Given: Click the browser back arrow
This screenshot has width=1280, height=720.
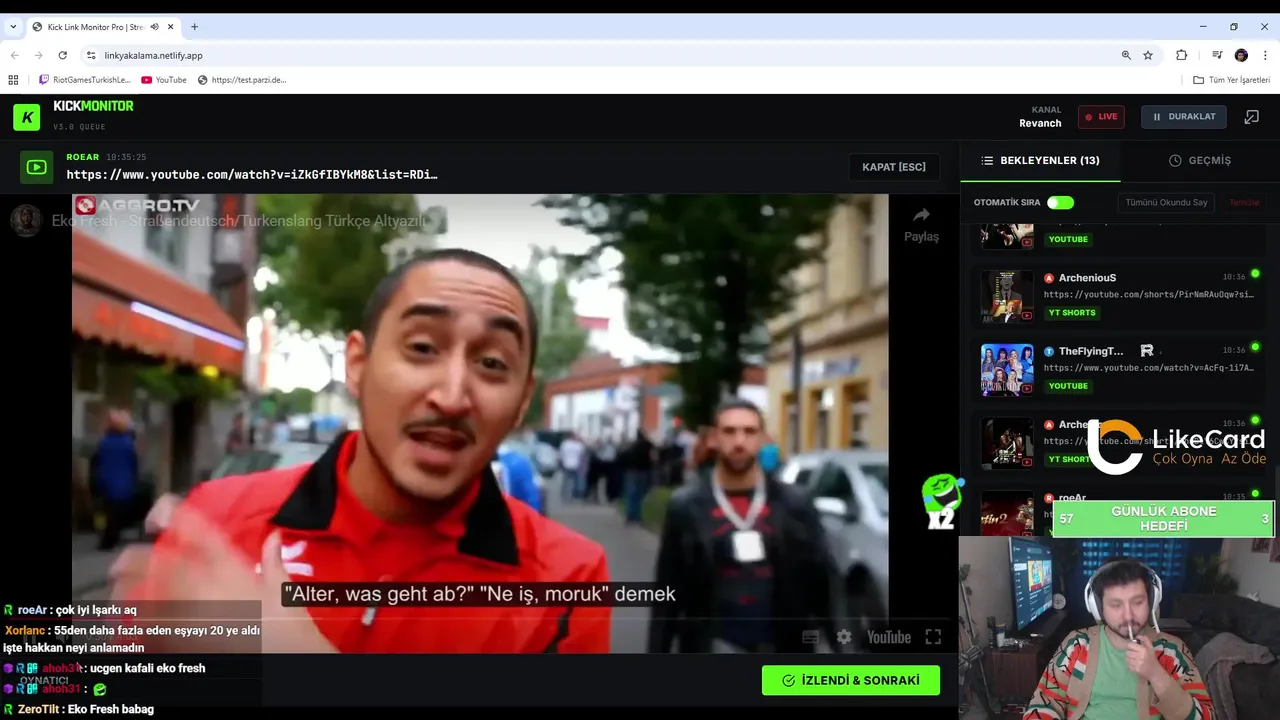Looking at the screenshot, I should tap(14, 55).
